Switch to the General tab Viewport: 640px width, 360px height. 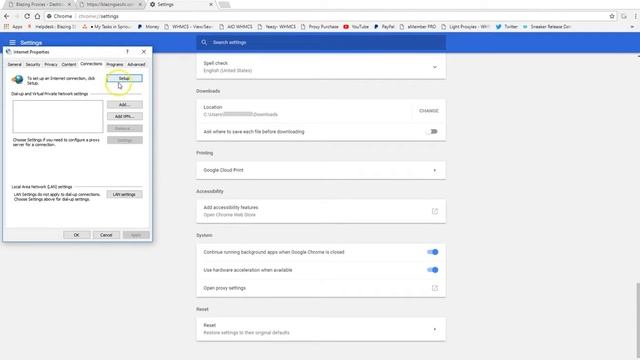(15, 64)
